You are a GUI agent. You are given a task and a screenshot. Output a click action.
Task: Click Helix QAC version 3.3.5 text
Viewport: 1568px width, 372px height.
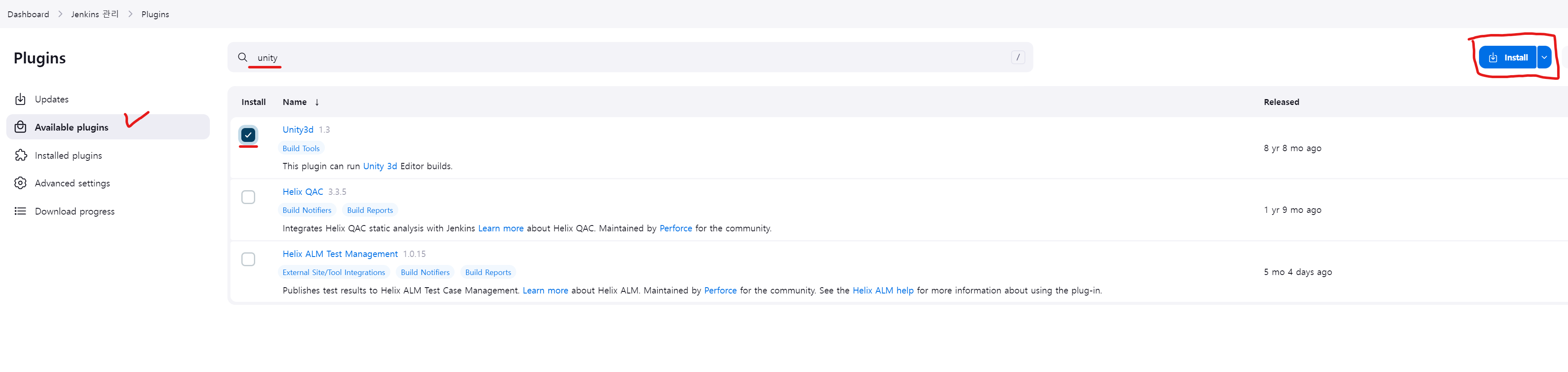click(x=337, y=192)
